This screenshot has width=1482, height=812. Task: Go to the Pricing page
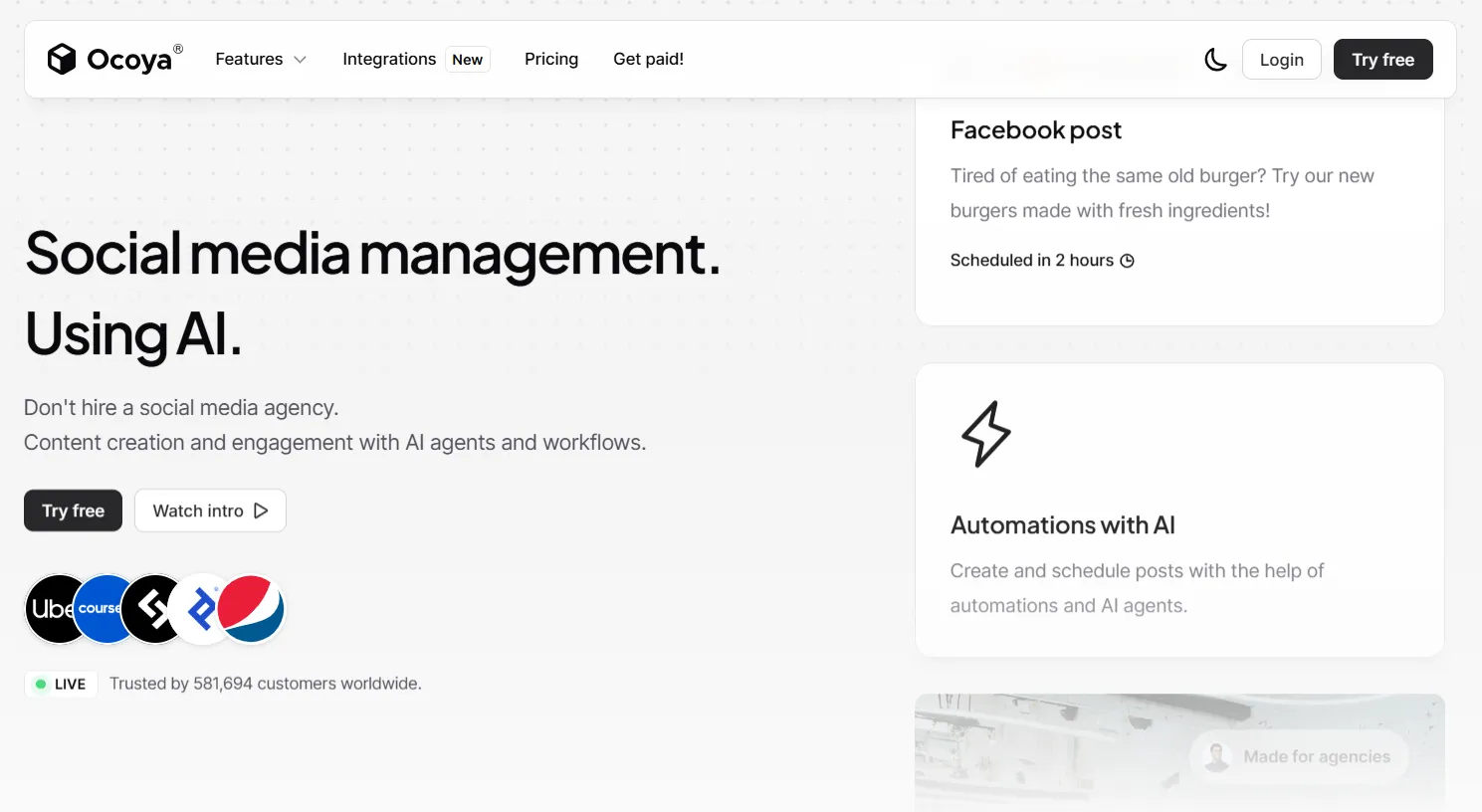pyautogui.click(x=551, y=60)
